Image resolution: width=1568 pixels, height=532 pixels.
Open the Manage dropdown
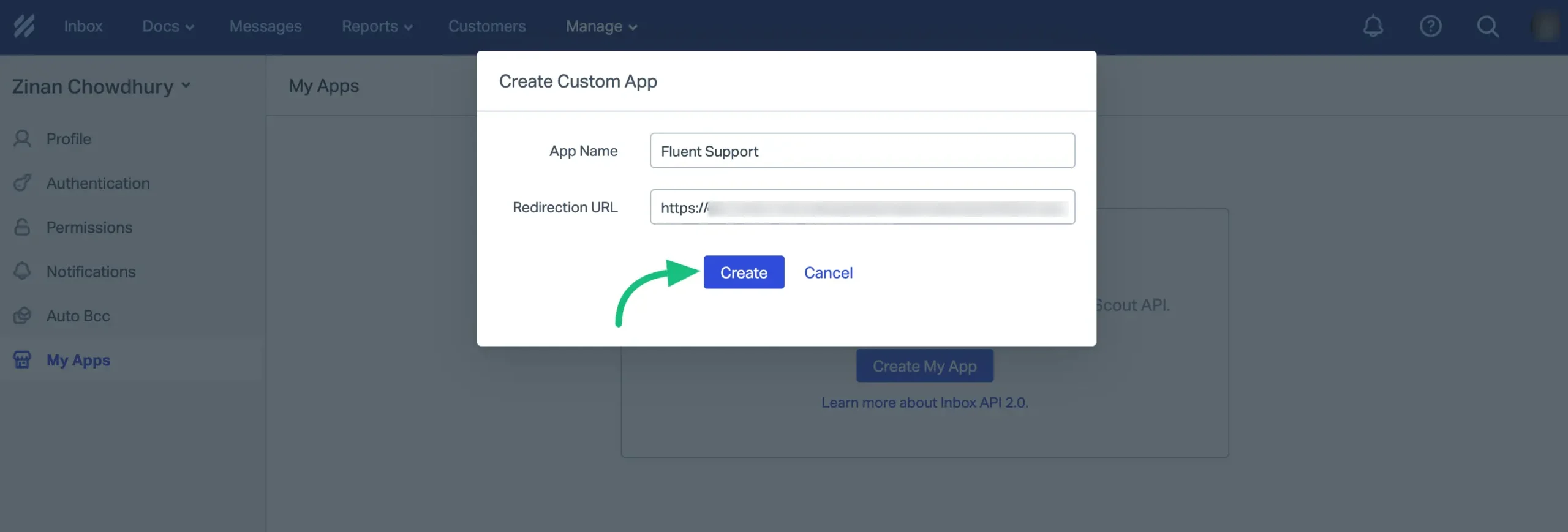point(600,26)
